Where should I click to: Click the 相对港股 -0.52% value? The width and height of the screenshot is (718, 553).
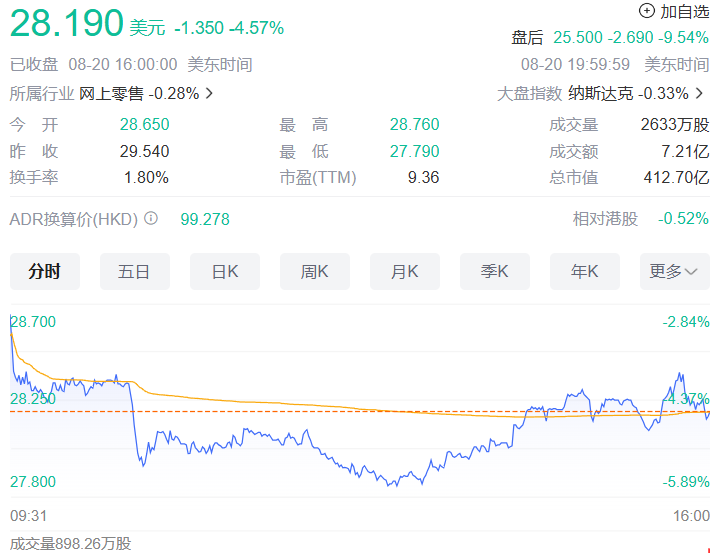pos(683,218)
